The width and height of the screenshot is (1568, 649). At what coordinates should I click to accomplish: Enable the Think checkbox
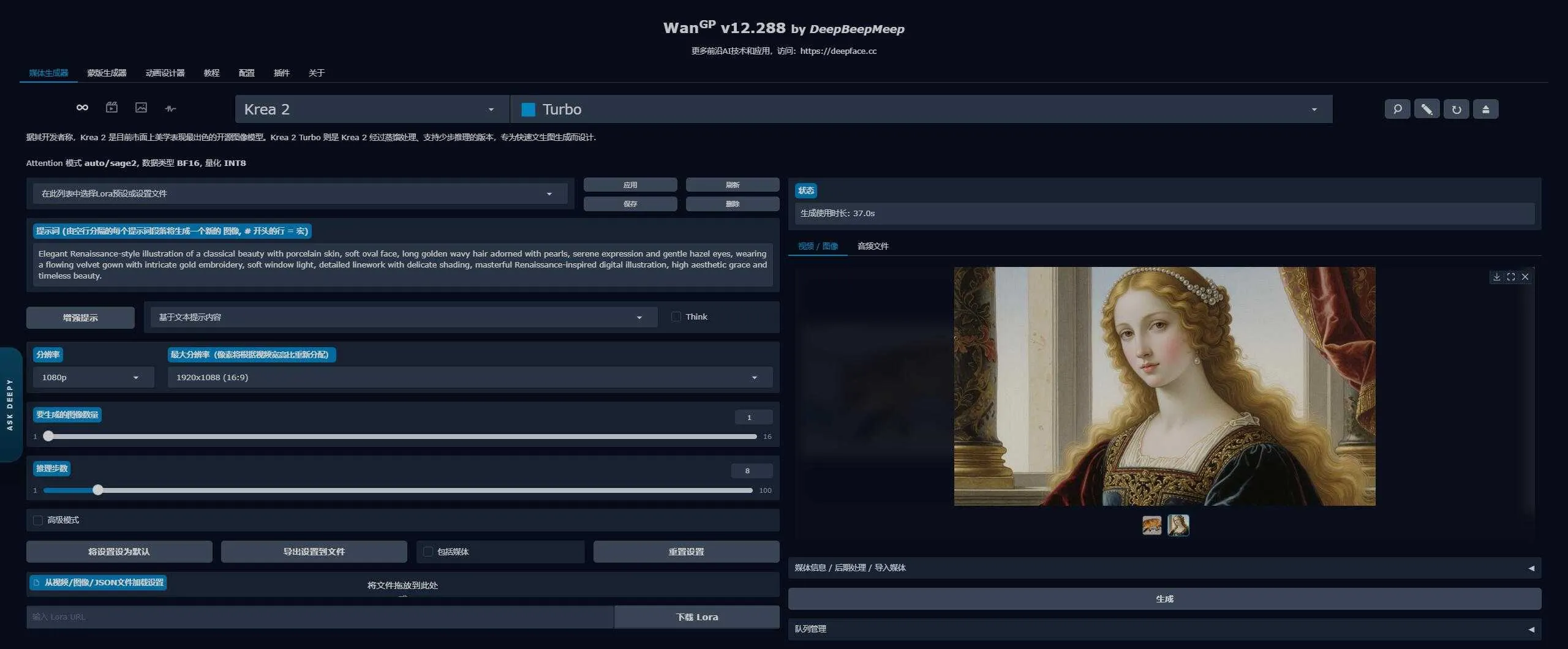[x=676, y=317]
